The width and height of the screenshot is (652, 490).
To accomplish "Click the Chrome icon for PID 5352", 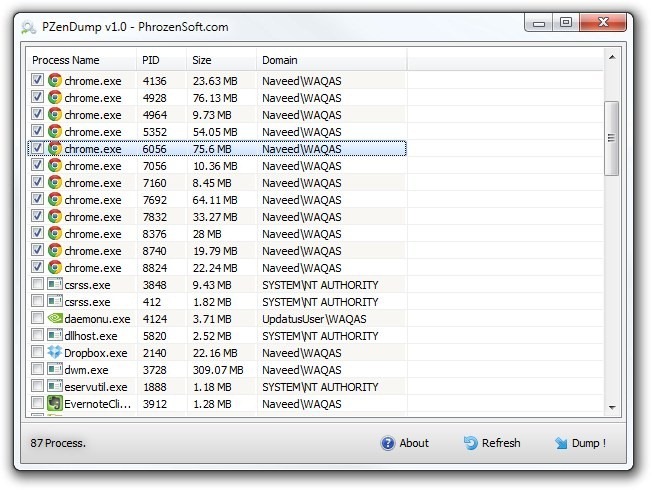I will point(55,131).
